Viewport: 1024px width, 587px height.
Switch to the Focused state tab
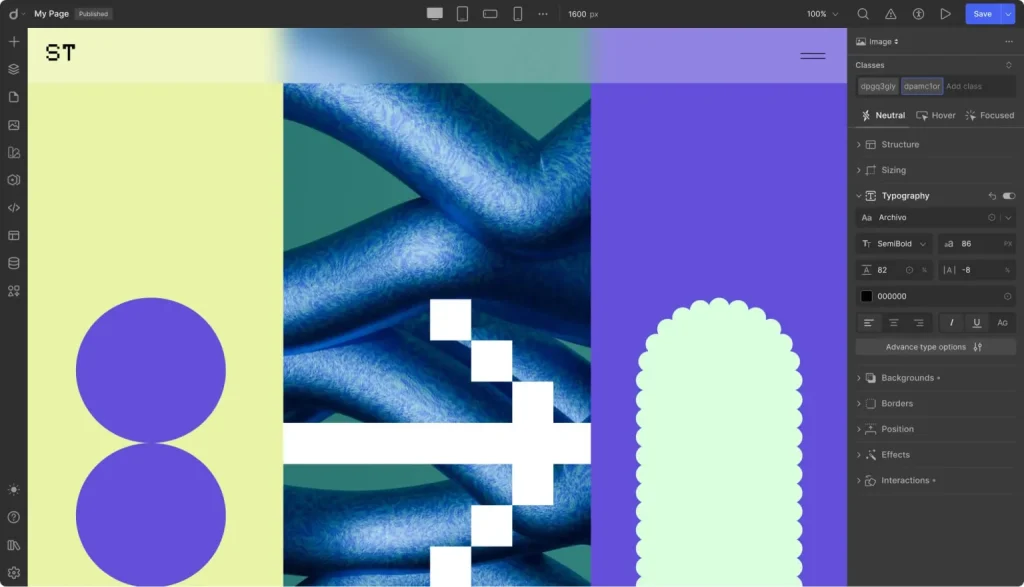[989, 115]
